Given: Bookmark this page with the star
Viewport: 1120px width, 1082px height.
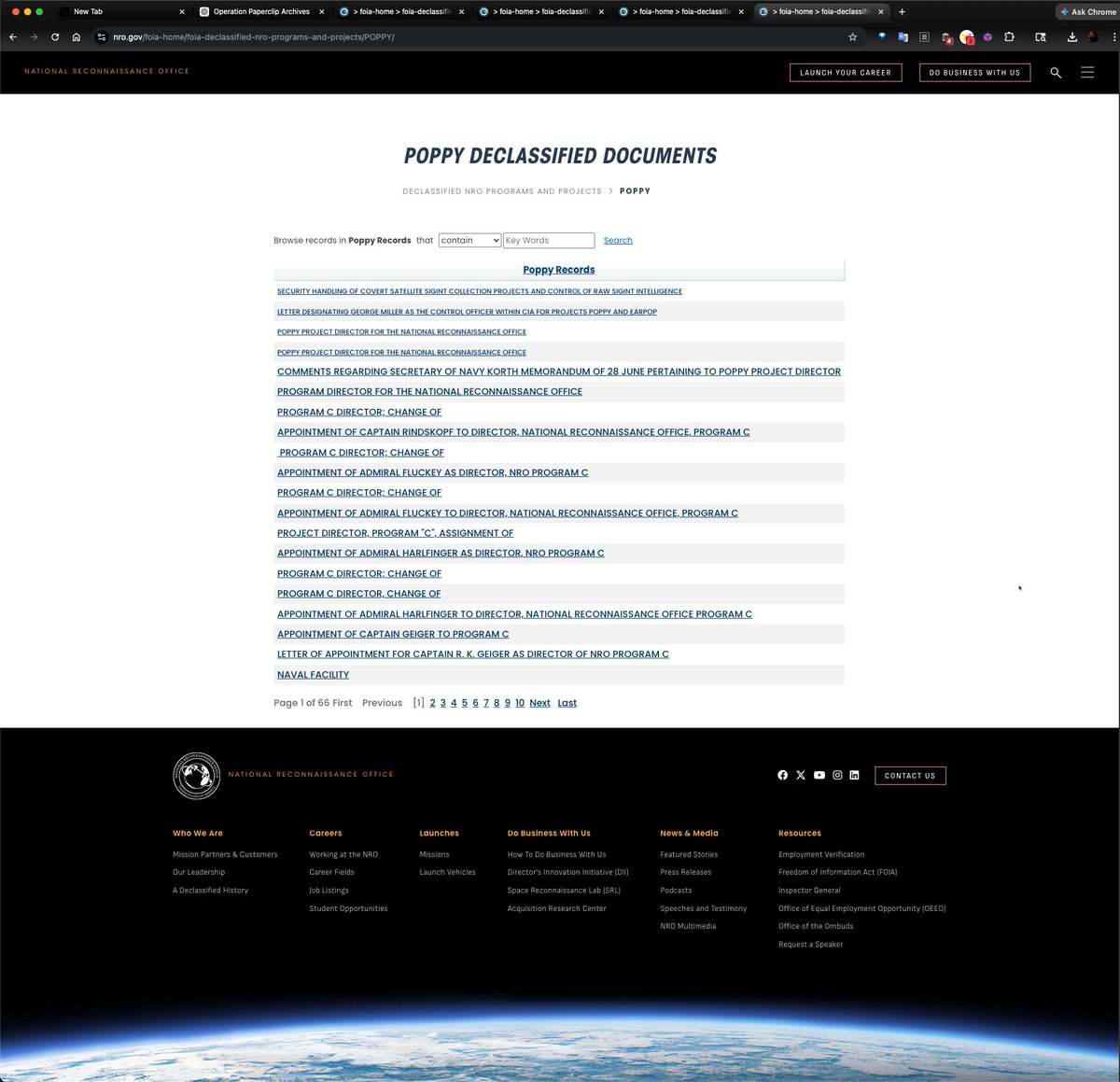Looking at the screenshot, I should click(x=852, y=37).
